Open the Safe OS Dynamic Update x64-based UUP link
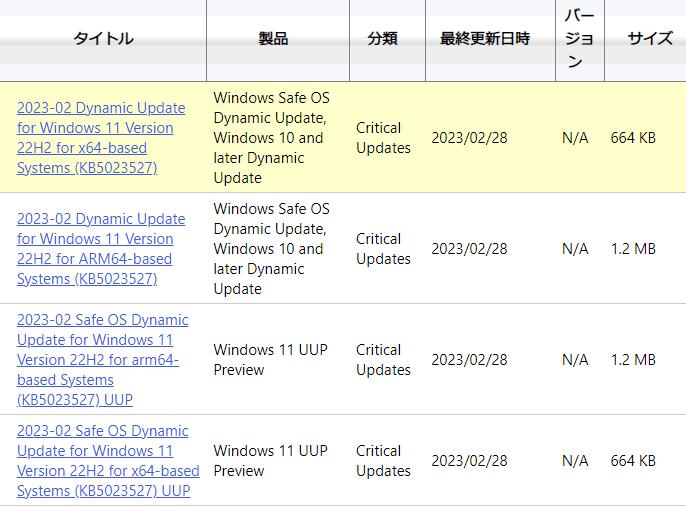Screen dimensions: 686x507 [x=108, y=461]
